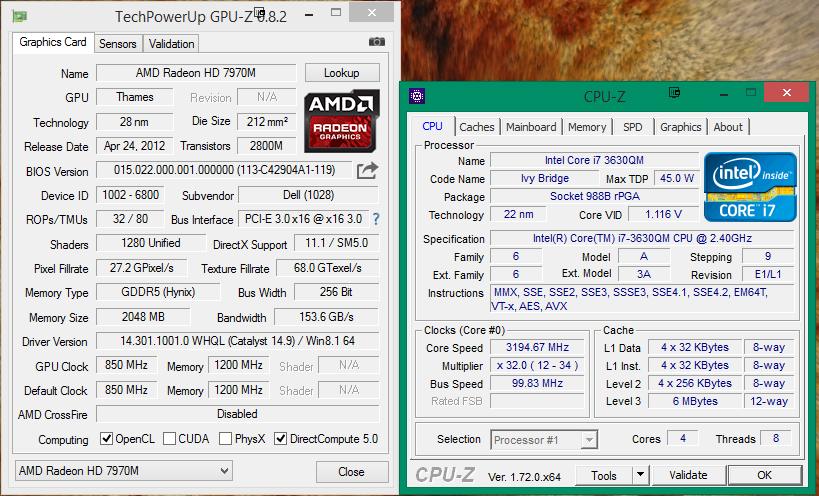
Task: Click the Level 3 cache 6 MBytes value
Action: [695, 401]
